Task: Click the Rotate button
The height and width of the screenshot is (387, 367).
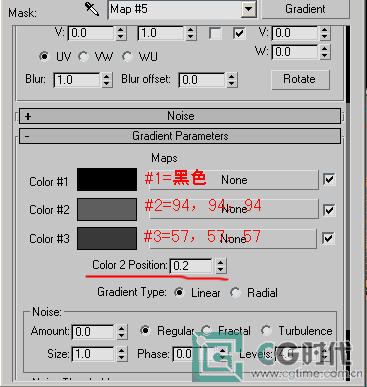Action: coord(300,79)
